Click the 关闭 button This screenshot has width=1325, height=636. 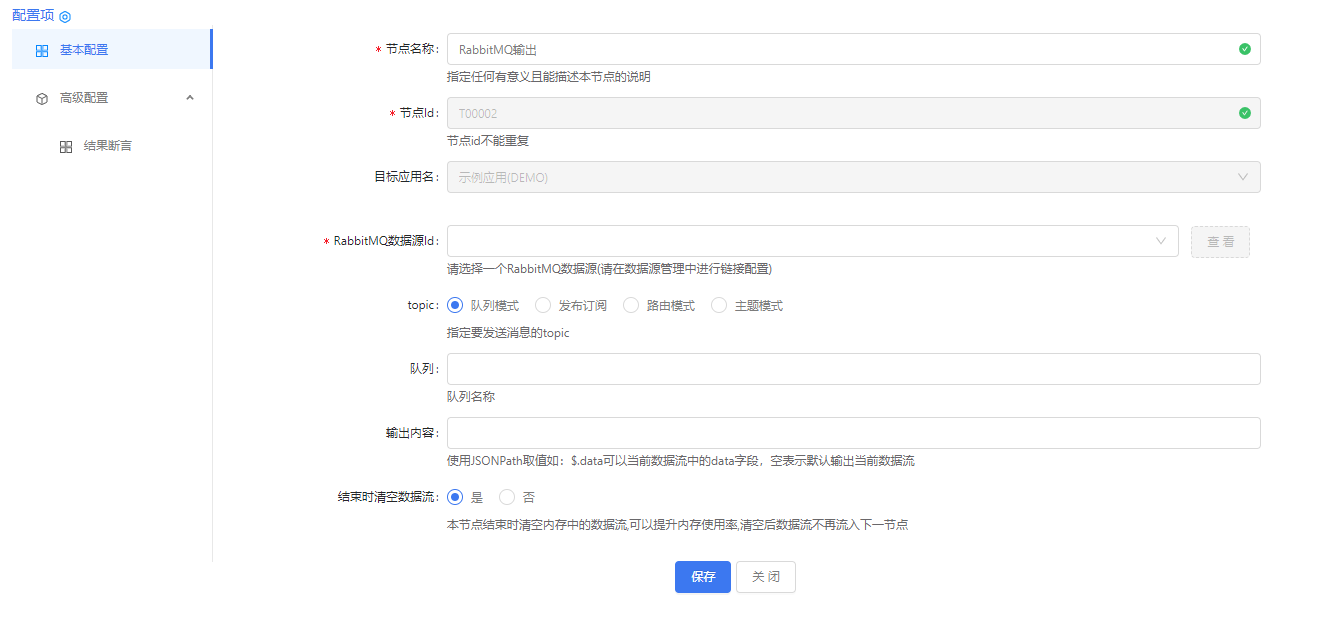765,577
